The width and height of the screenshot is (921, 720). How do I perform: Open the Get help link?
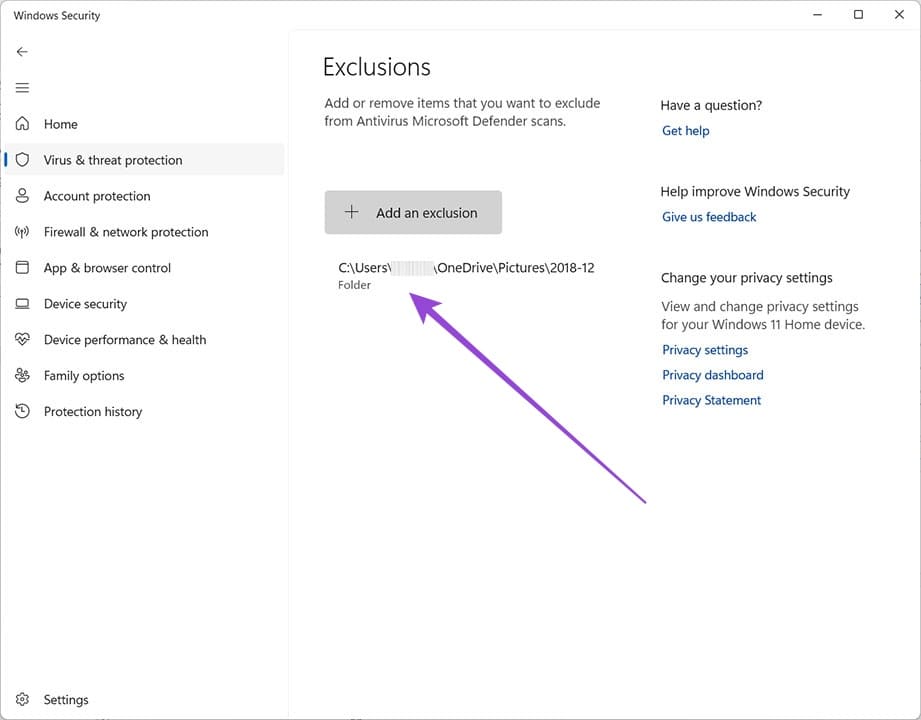click(685, 131)
